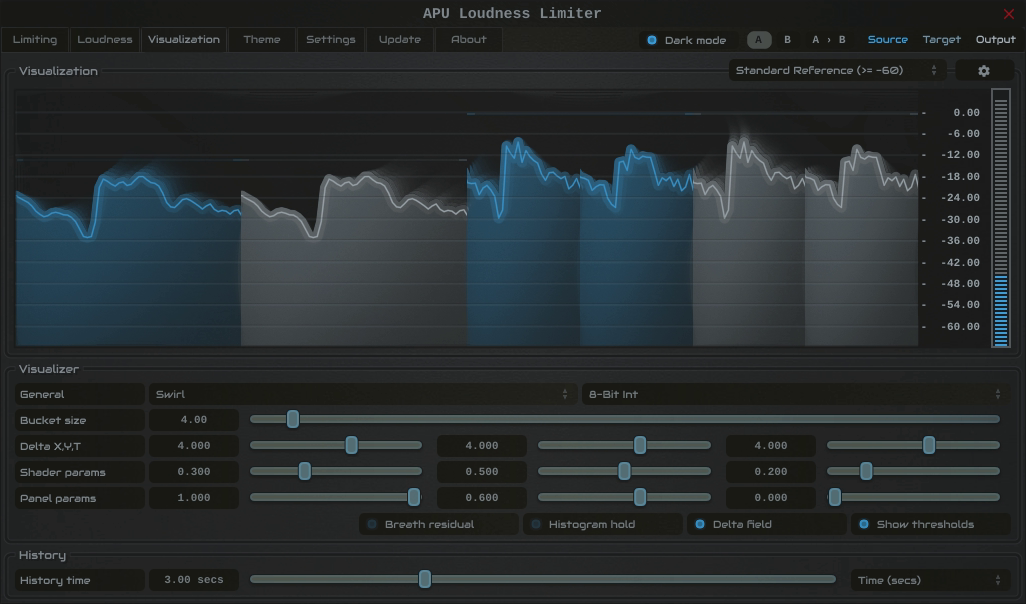Click the second Shader params slider handle
Viewport: 1026px width, 604px height.
pos(624,471)
